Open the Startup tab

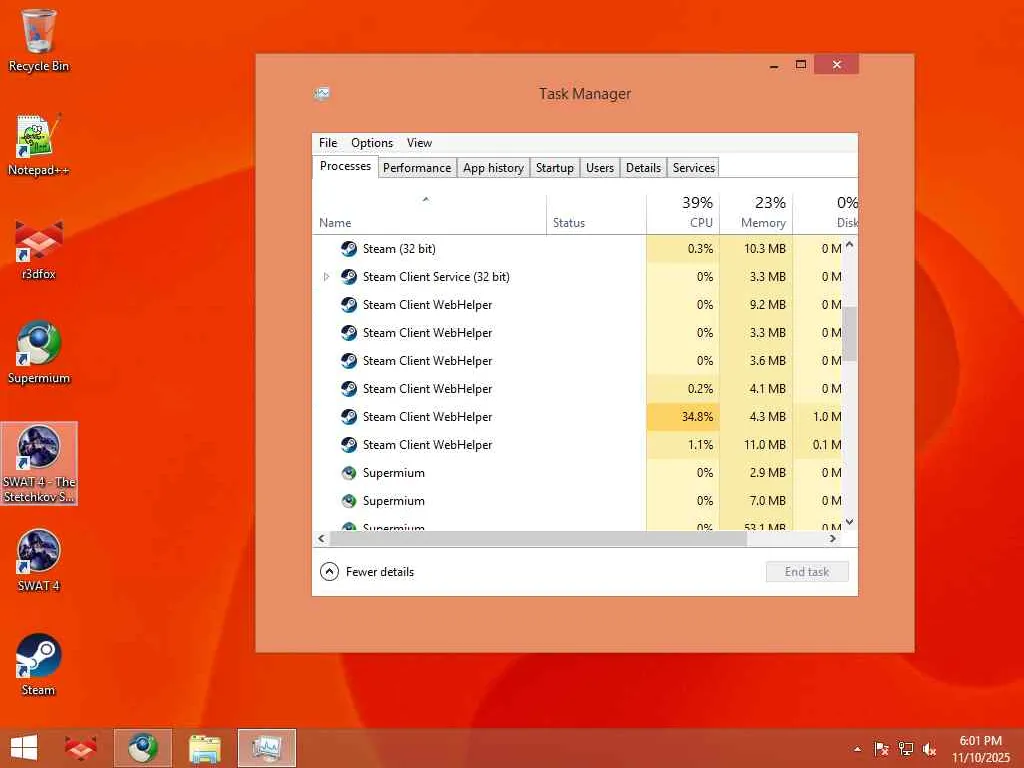(554, 168)
